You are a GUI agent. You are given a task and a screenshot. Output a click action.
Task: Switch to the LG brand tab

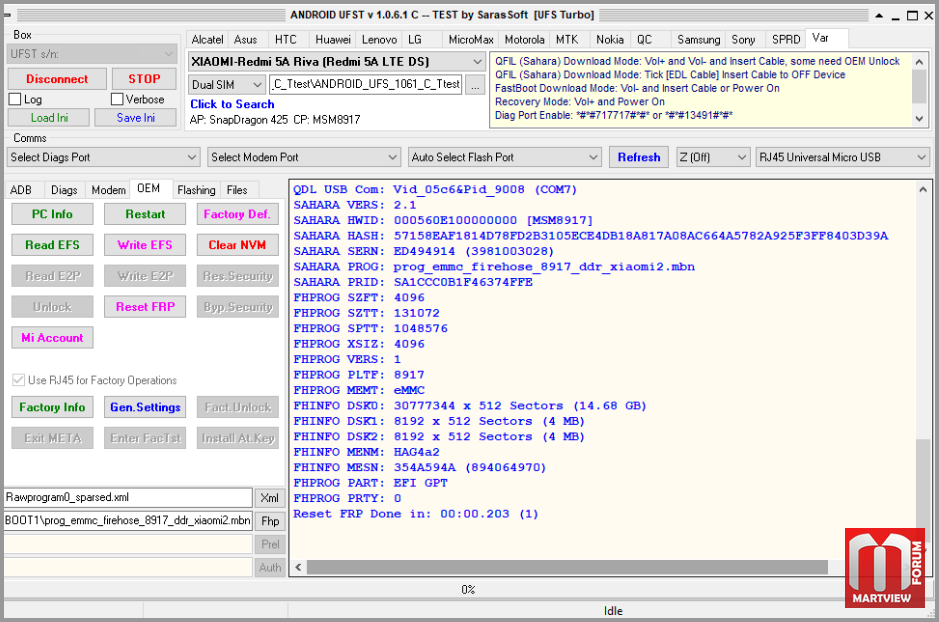(415, 40)
